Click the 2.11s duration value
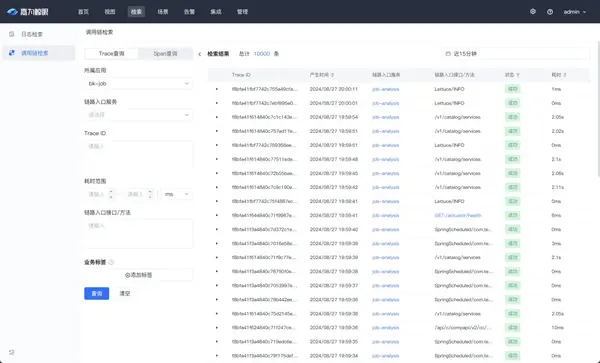This screenshot has width=600, height=363. [x=558, y=187]
